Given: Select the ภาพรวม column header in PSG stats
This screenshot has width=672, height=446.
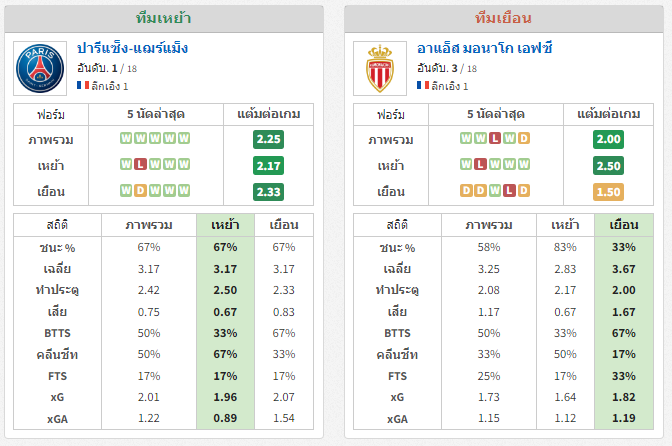Looking at the screenshot, I should click(x=149, y=225).
